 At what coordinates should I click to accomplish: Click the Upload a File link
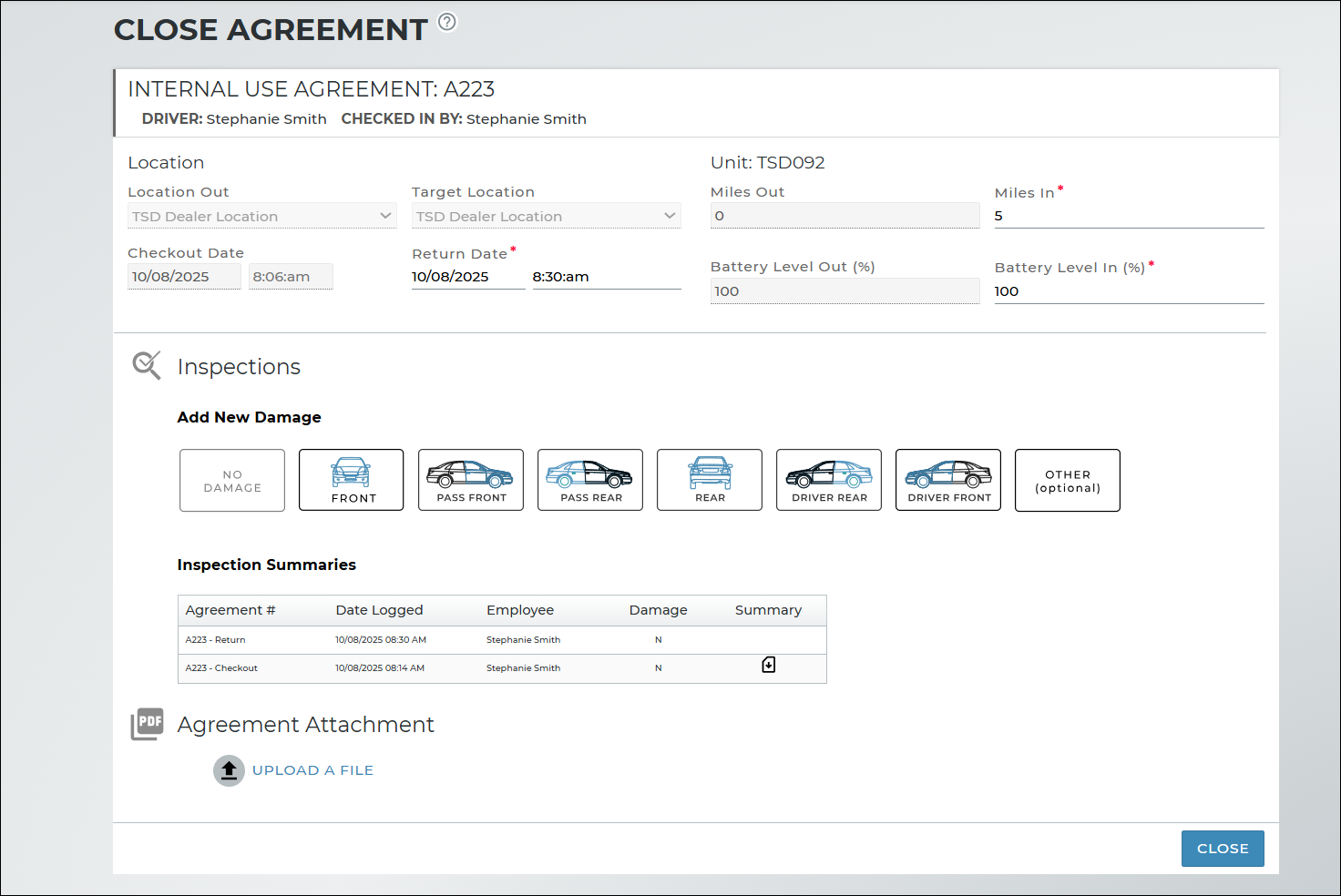(x=312, y=770)
